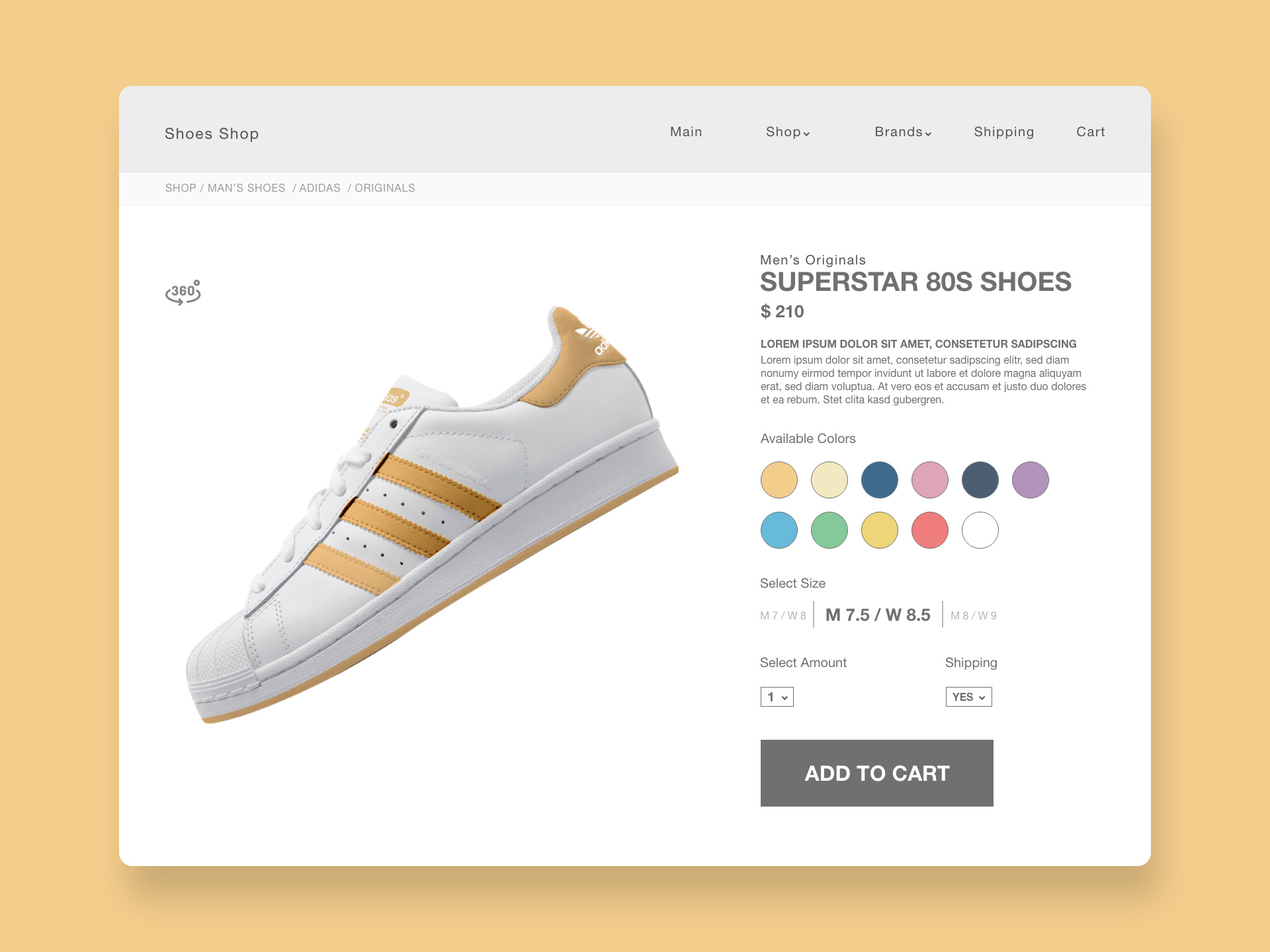This screenshot has width=1270, height=952.
Task: Open the ADIDAS breadcrumb link
Action: [x=319, y=188]
